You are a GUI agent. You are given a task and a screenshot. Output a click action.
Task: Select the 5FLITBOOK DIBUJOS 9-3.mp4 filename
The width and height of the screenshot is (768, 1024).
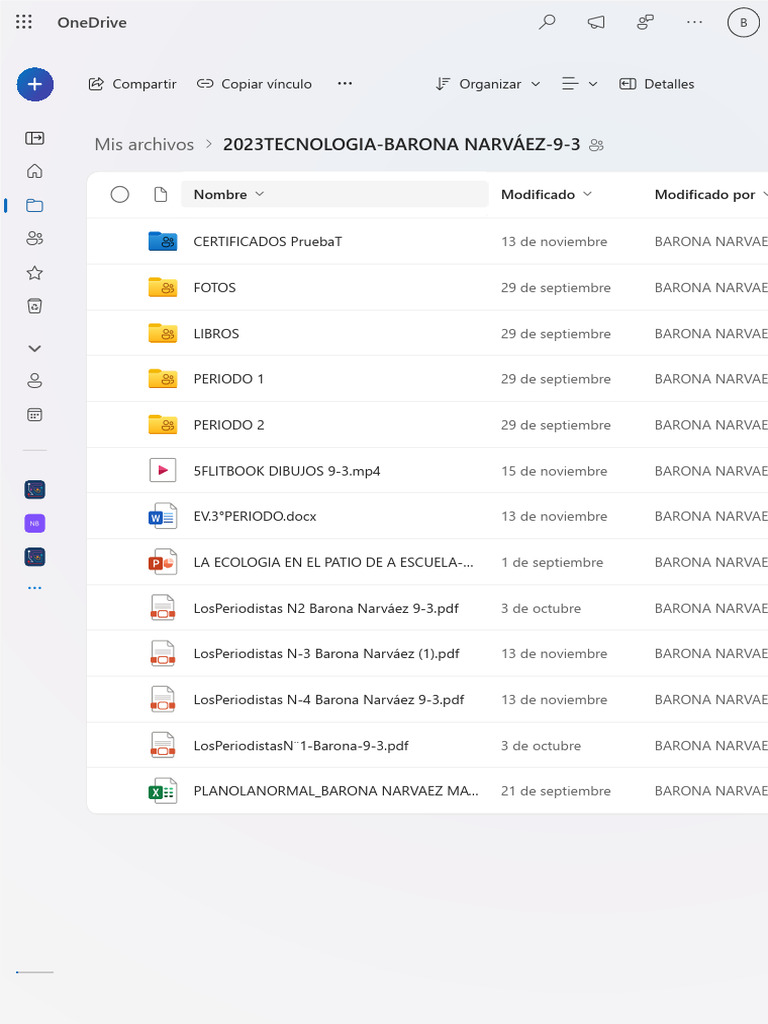tap(287, 471)
